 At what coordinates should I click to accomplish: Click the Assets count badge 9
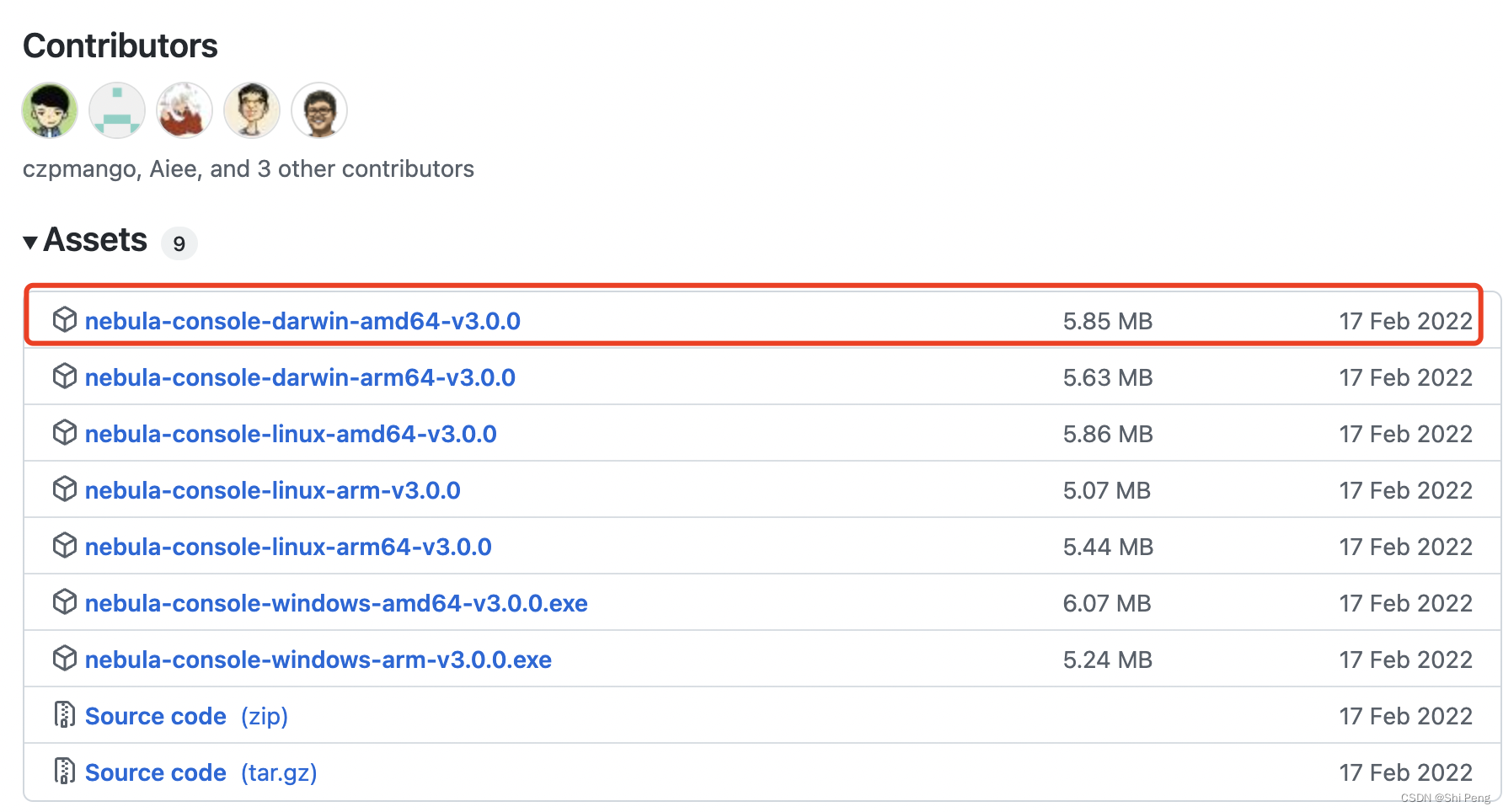(179, 243)
